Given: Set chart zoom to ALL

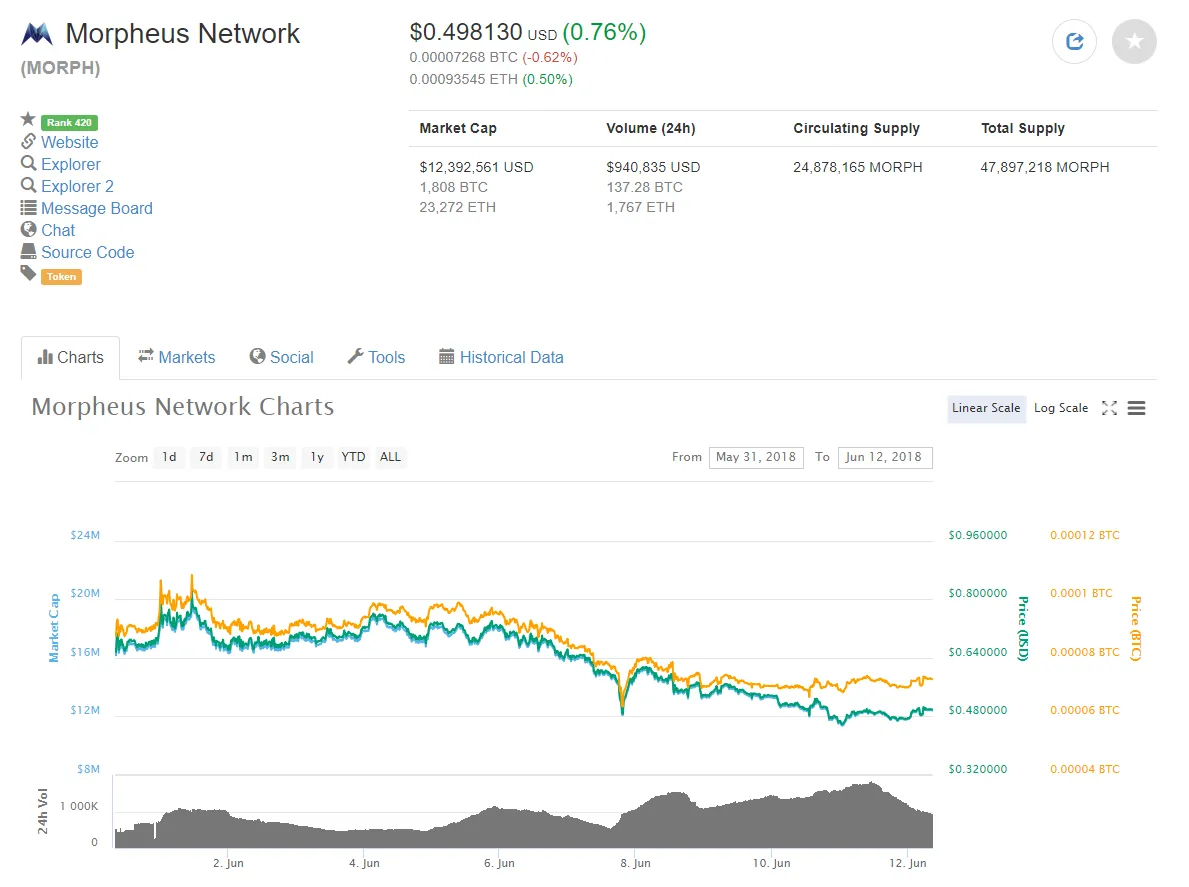Looking at the screenshot, I should 391,457.
